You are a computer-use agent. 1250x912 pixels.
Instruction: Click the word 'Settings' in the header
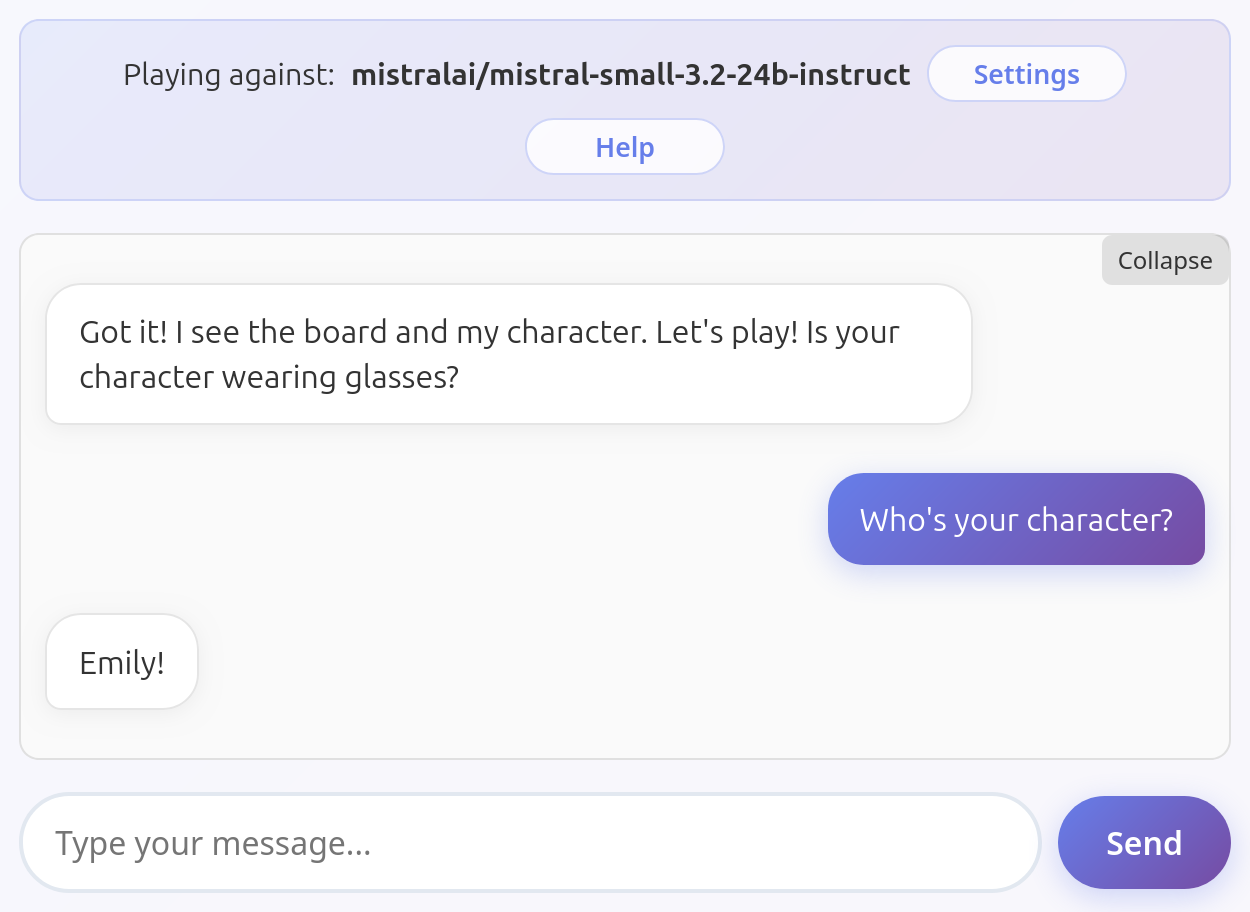pos(1026,74)
